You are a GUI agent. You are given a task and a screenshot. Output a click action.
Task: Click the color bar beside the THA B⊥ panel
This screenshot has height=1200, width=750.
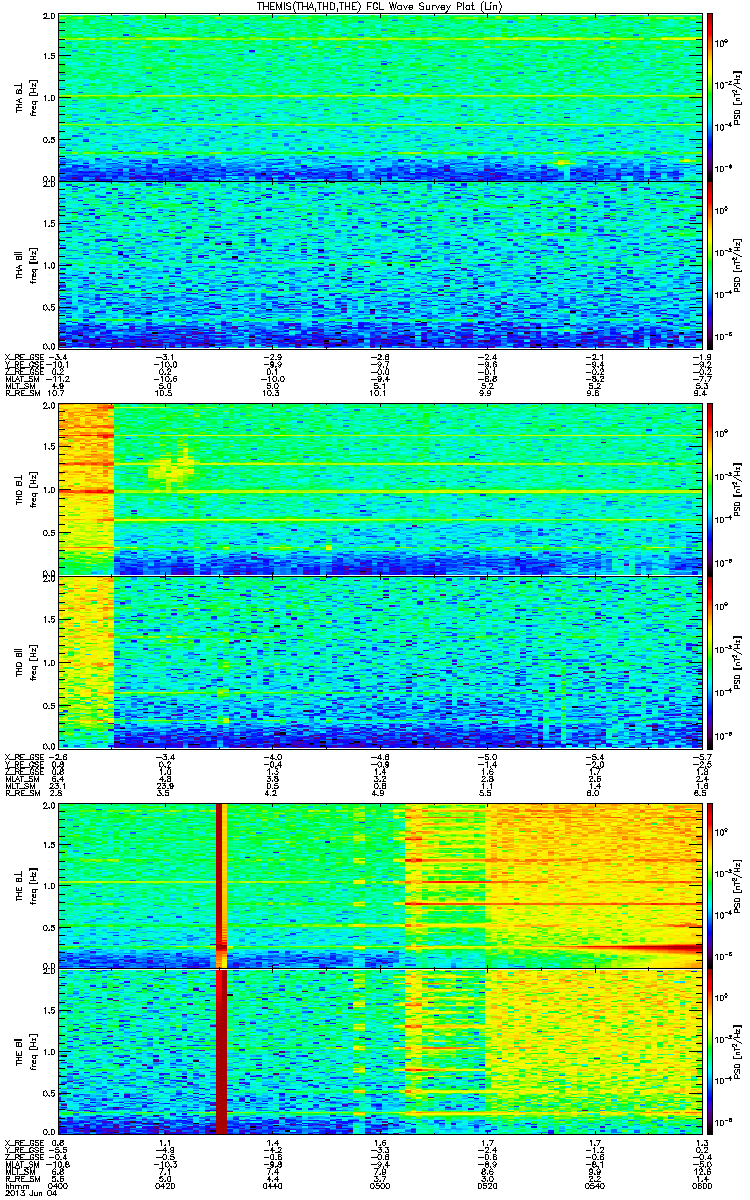(x=710, y=97)
